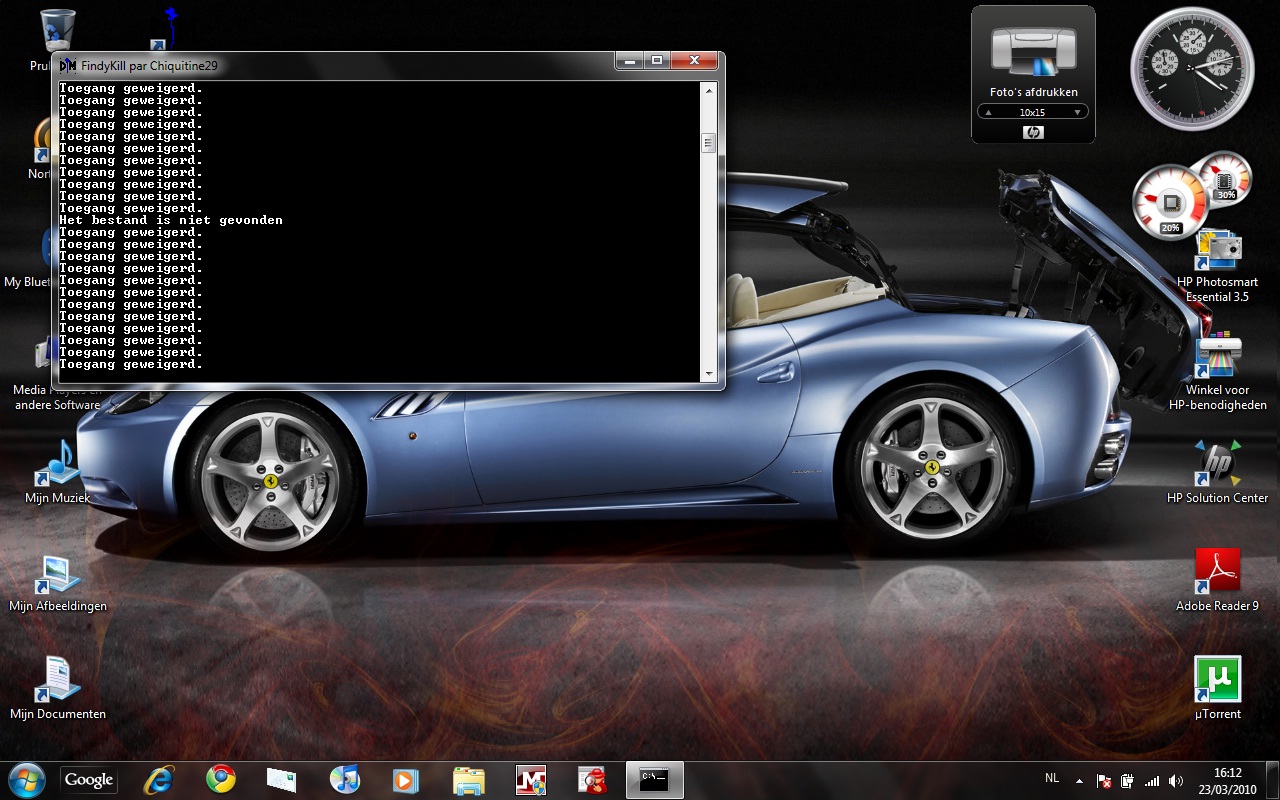Viewport: 1280px width, 800px height.
Task: Open Mijn Afbeeldingen desktop folder
Action: [x=57, y=574]
